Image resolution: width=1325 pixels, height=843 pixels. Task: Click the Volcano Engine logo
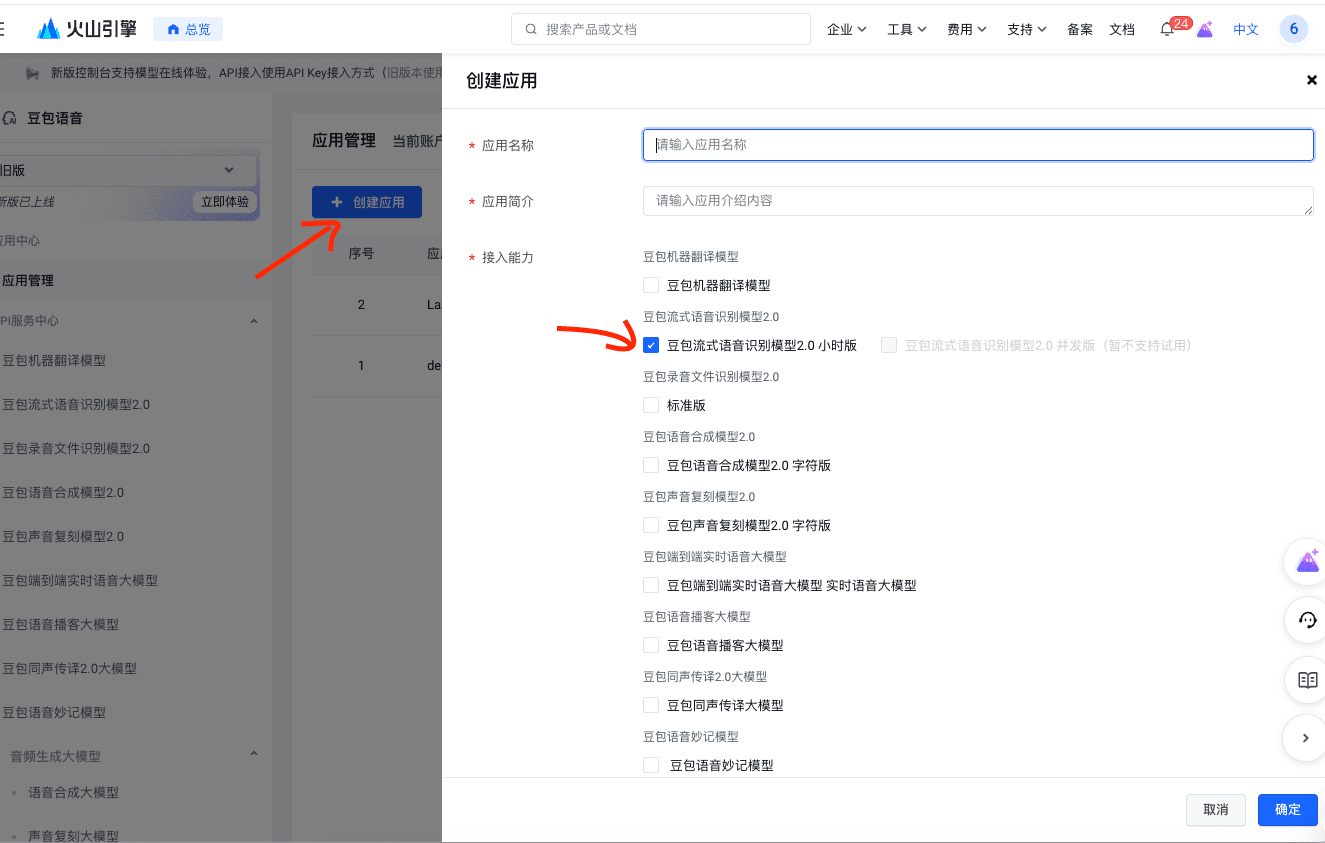point(87,29)
